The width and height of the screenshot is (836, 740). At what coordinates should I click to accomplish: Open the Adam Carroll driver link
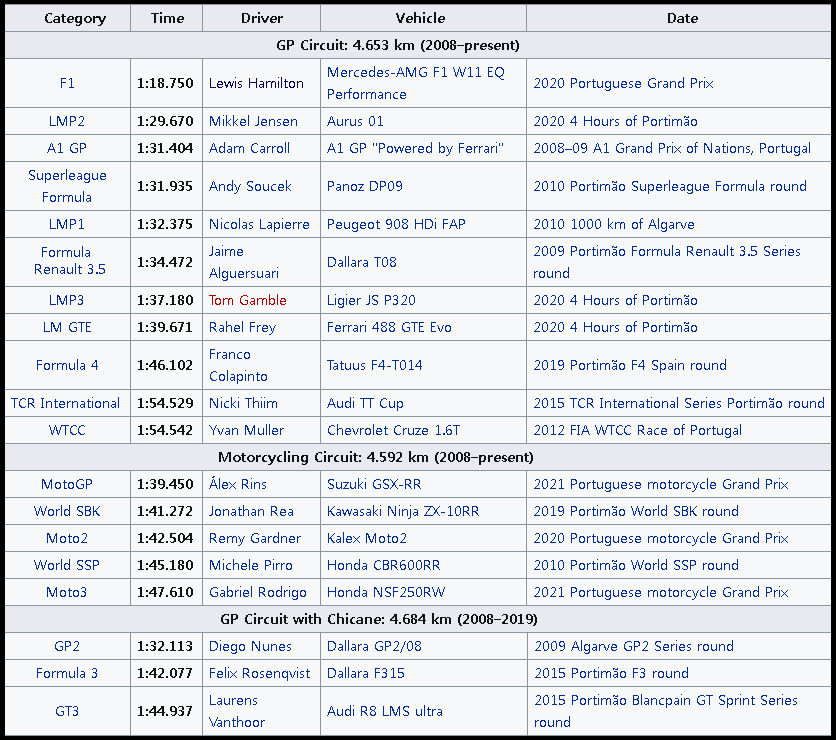pos(249,148)
